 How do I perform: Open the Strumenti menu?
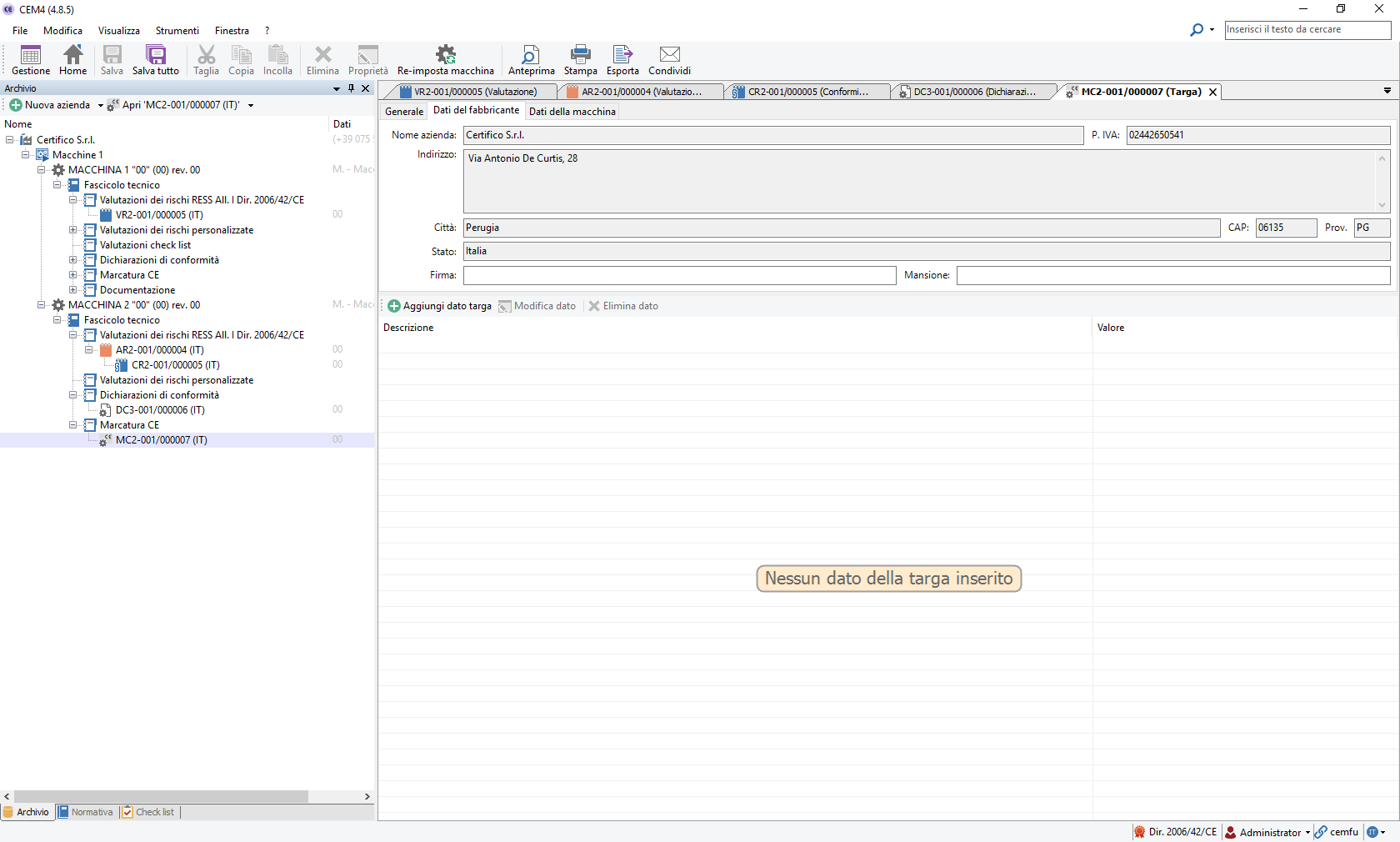pyautogui.click(x=177, y=31)
